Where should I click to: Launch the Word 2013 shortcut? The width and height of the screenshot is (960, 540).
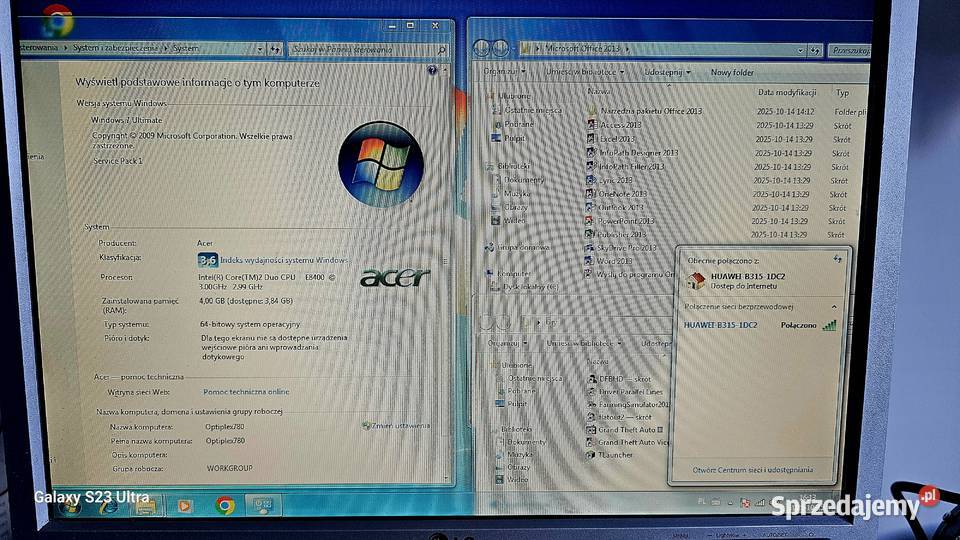point(615,261)
